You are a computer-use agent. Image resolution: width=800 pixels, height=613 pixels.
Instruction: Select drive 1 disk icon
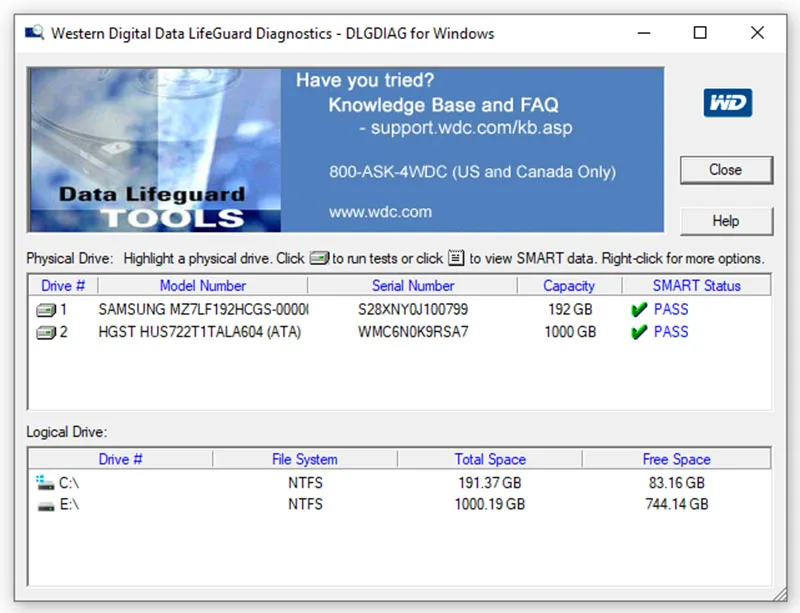46,310
